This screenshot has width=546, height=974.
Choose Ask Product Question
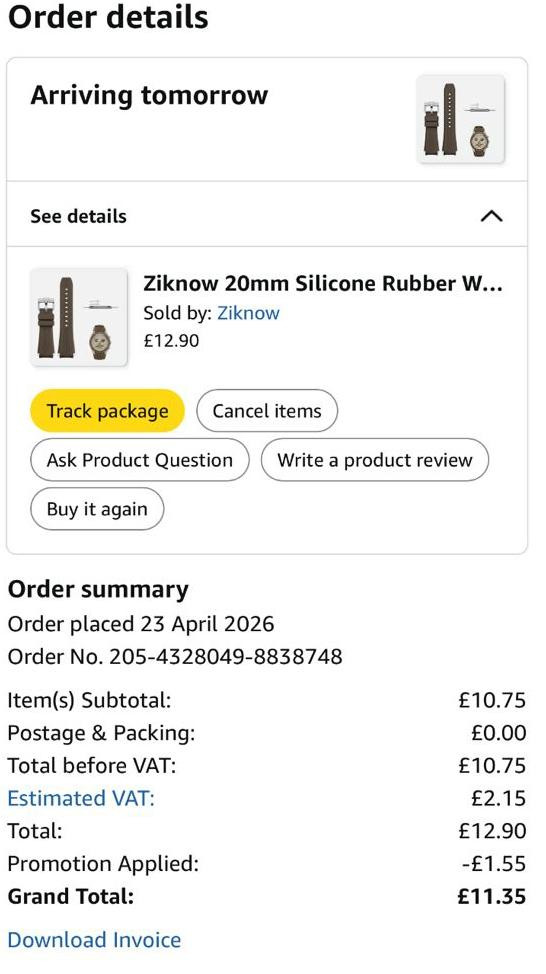140,460
